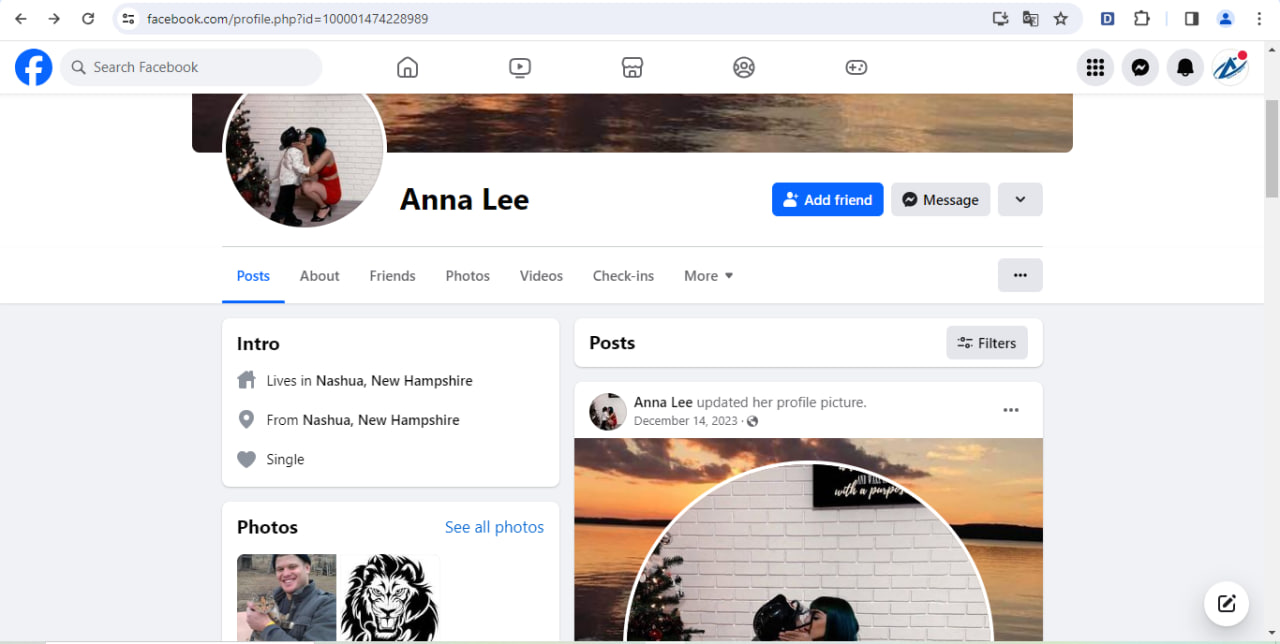The height and width of the screenshot is (644, 1280).
Task: Go back with the browser back arrow
Action: pyautogui.click(x=21, y=18)
